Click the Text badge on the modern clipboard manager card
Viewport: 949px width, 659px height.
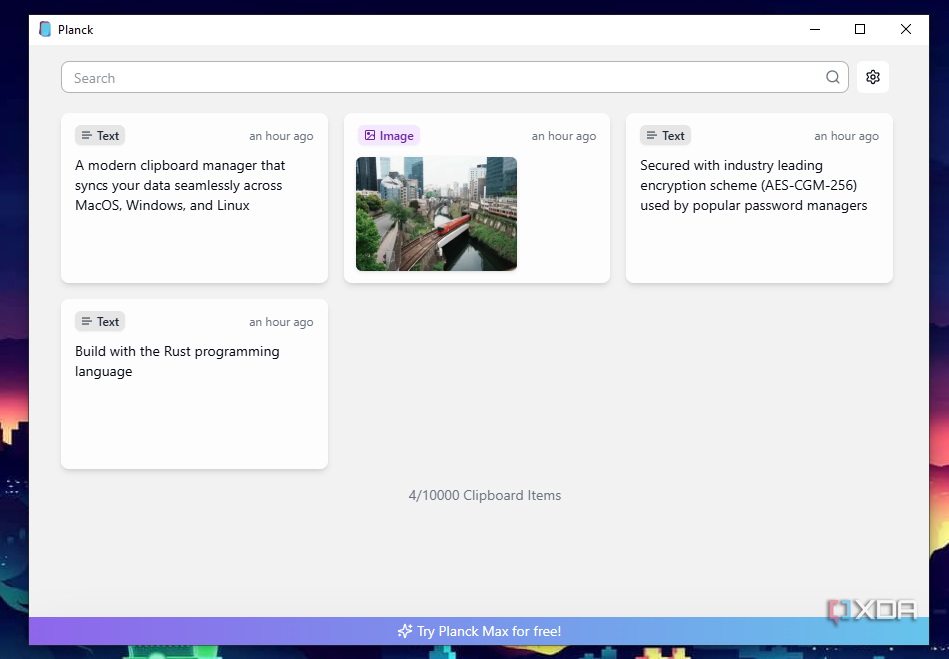pyautogui.click(x=100, y=136)
